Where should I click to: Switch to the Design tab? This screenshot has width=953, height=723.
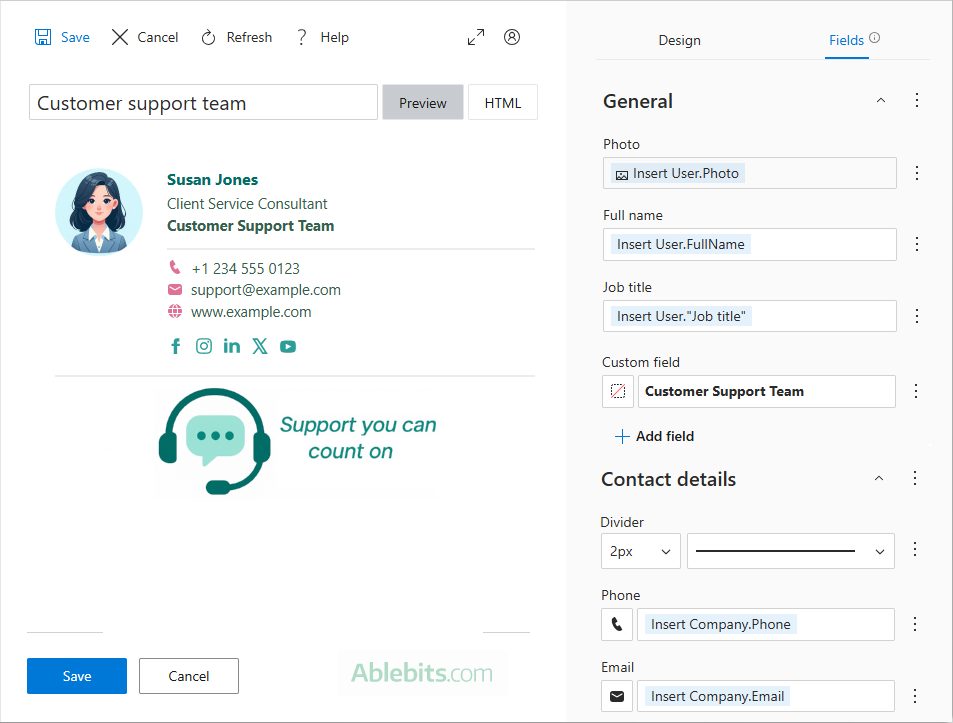point(679,41)
